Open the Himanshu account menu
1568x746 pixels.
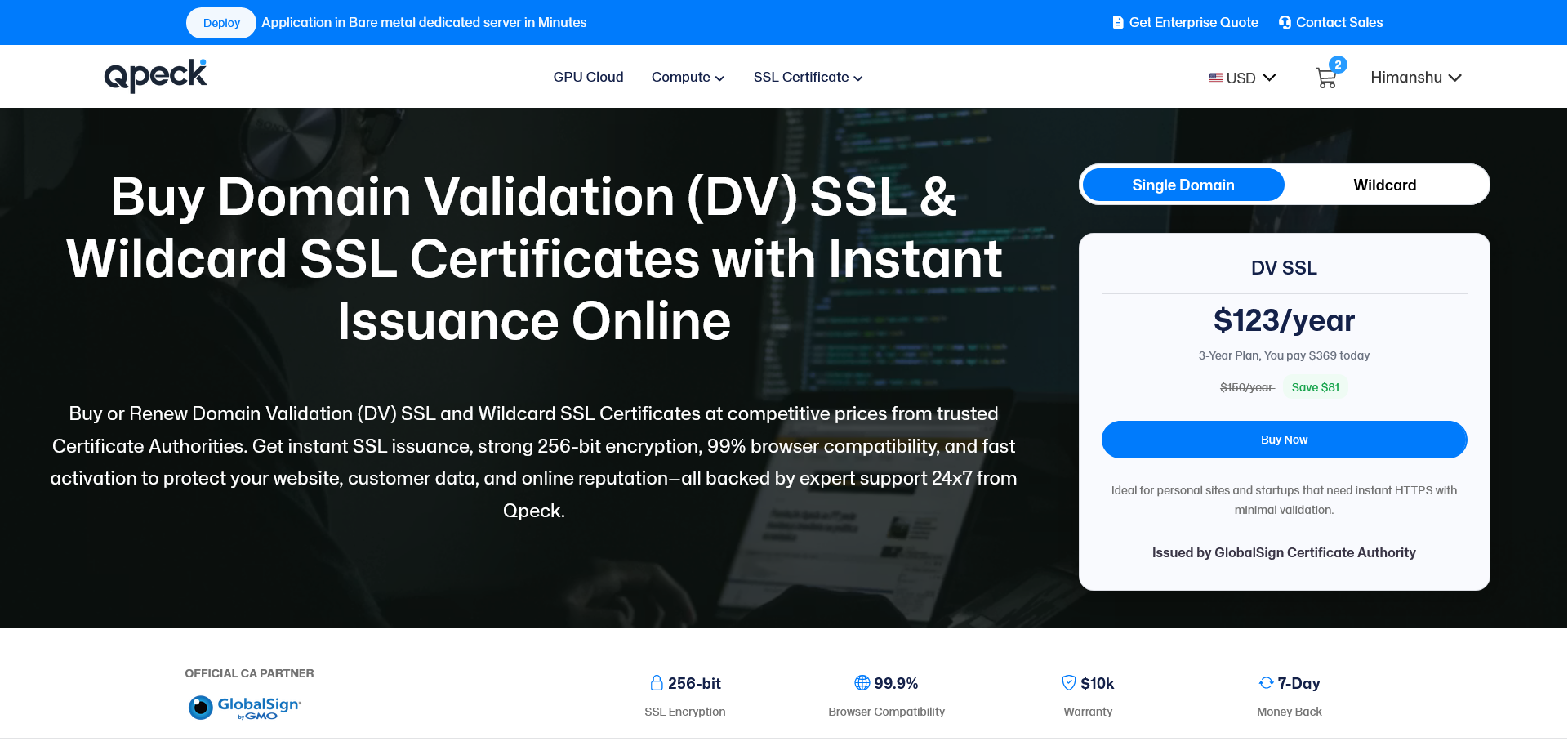click(1415, 78)
